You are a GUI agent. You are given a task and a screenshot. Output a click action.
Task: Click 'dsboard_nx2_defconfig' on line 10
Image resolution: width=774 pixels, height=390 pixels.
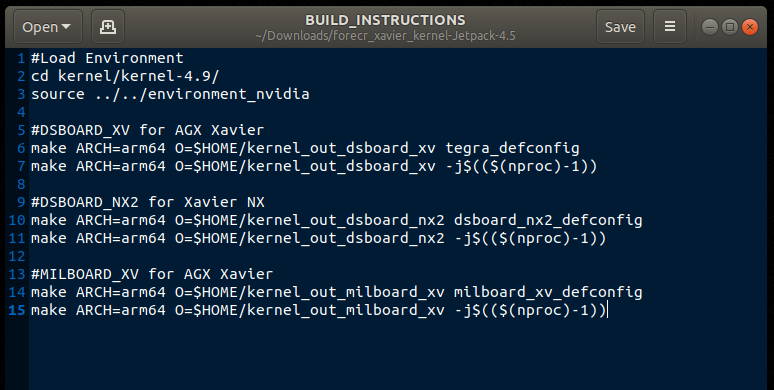pos(548,220)
